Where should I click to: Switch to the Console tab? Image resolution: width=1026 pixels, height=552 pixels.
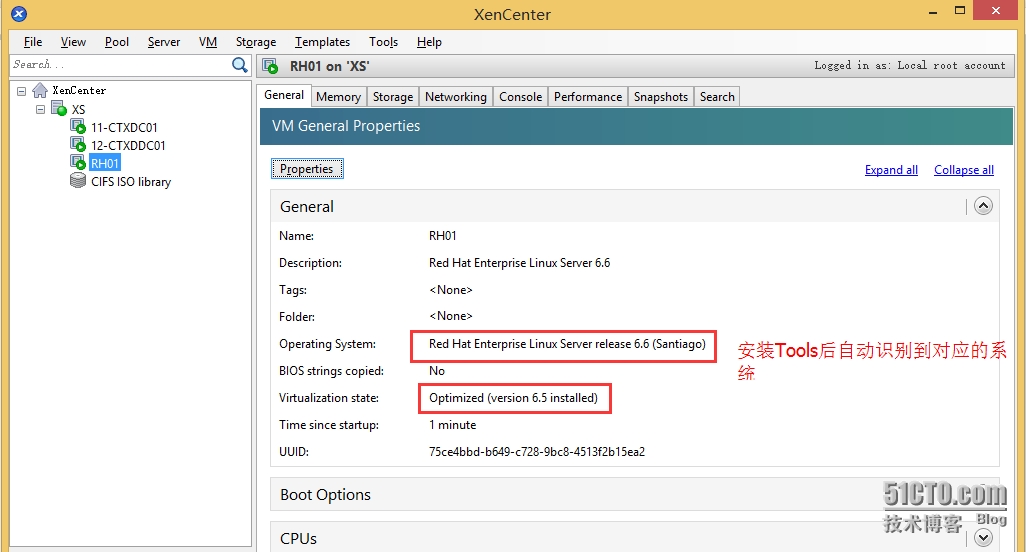point(520,97)
